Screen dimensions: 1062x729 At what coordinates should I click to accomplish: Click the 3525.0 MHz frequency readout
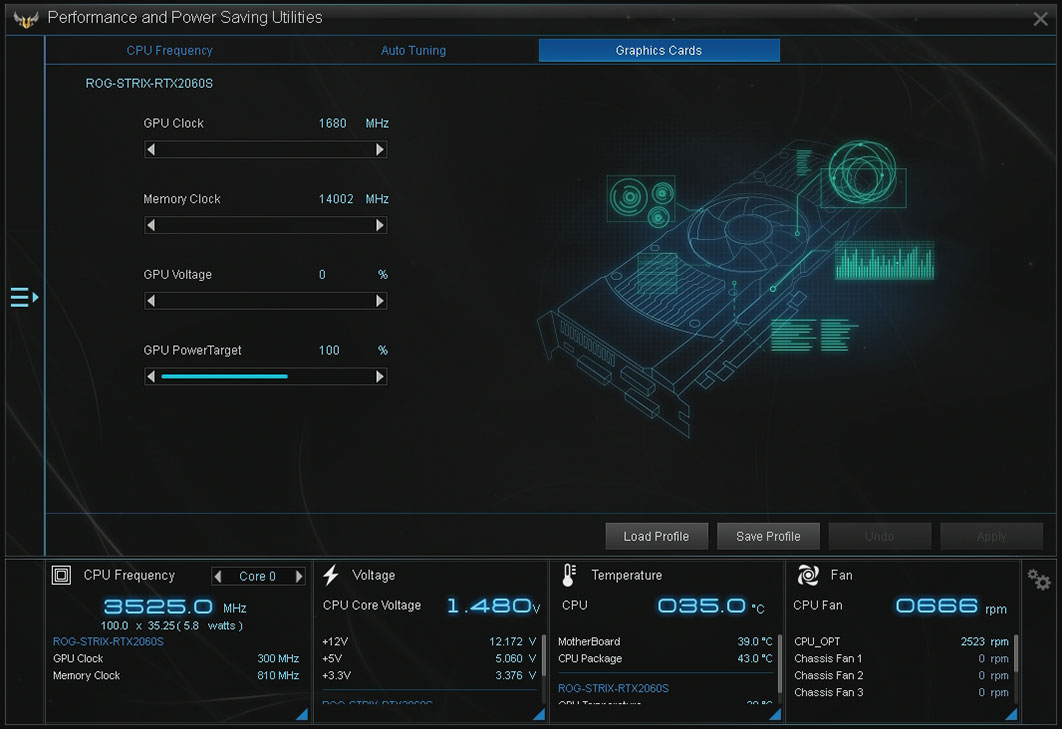(x=175, y=606)
